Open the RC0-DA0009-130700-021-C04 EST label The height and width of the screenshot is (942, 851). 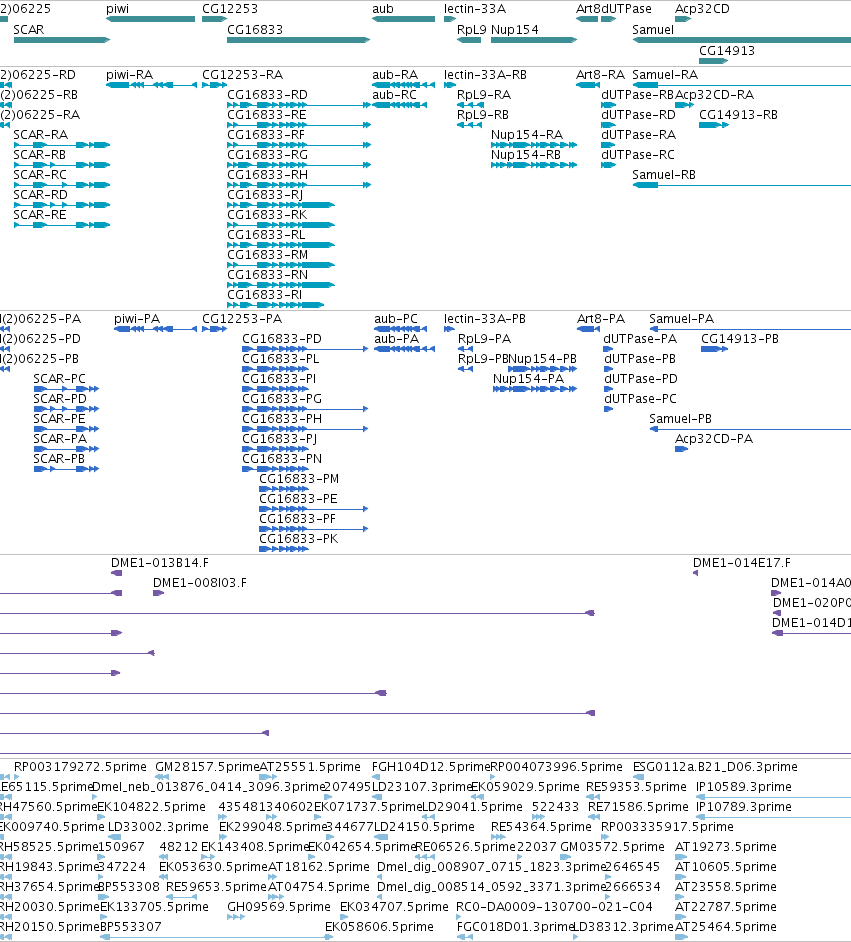click(x=554, y=907)
